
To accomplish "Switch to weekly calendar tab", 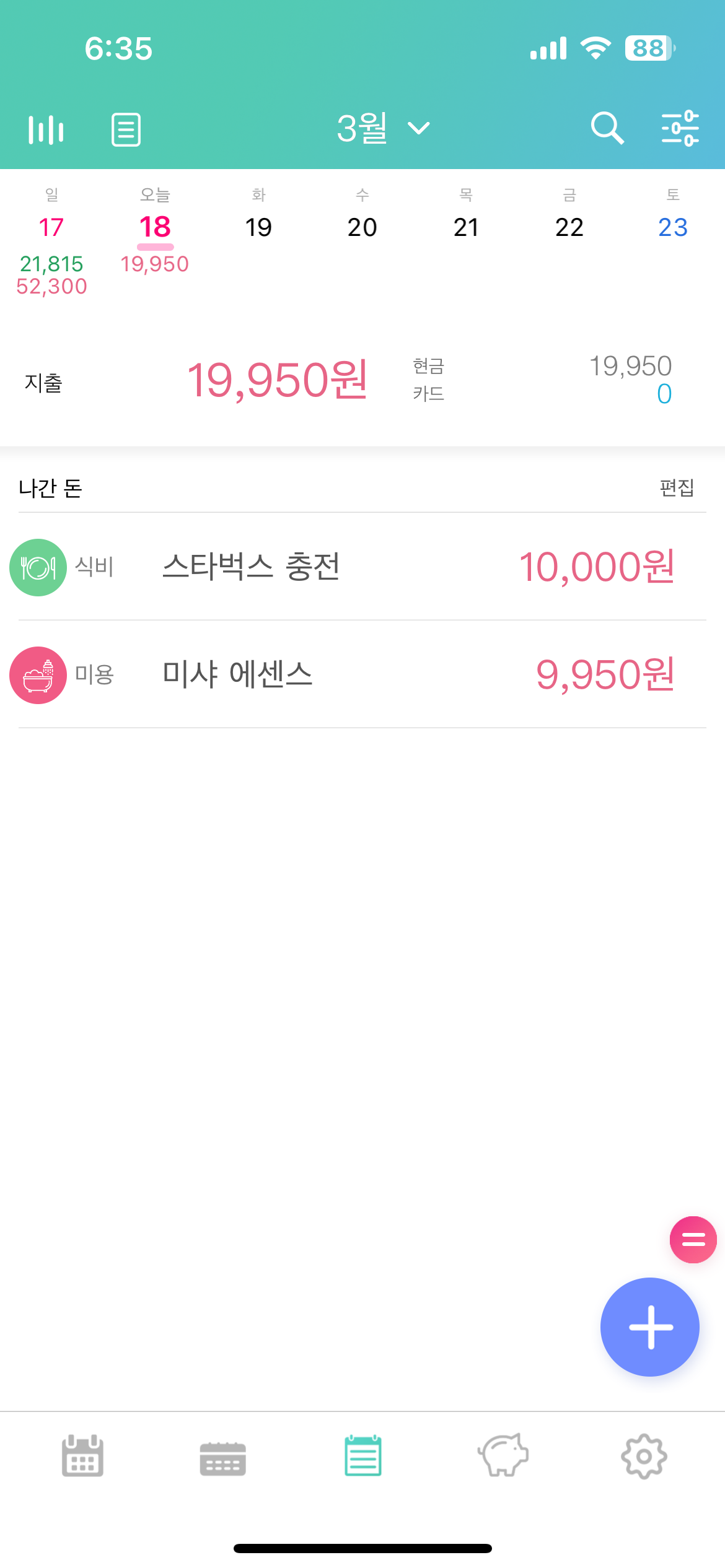I will (x=223, y=1458).
